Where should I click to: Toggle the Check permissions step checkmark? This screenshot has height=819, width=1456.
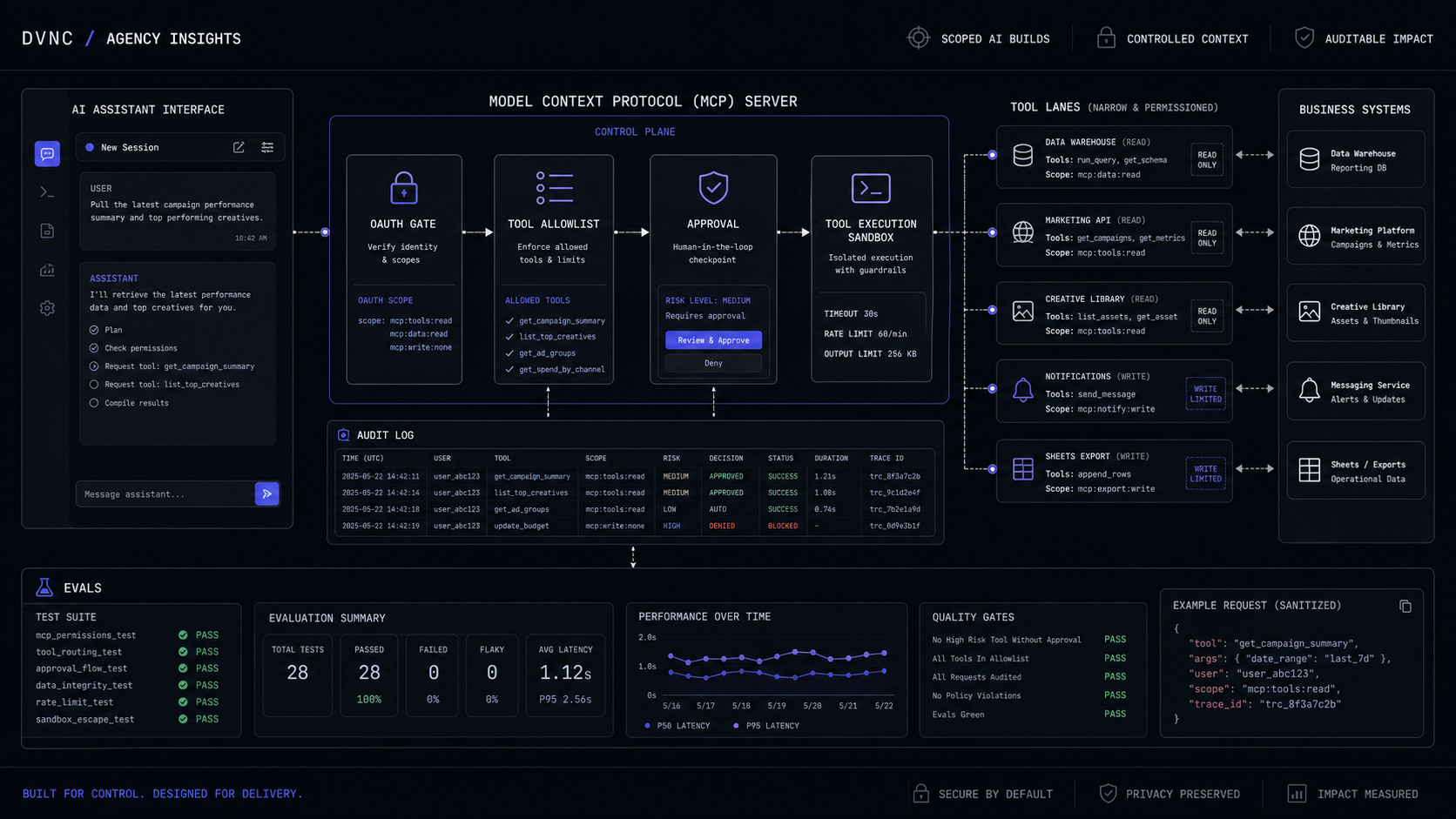94,348
